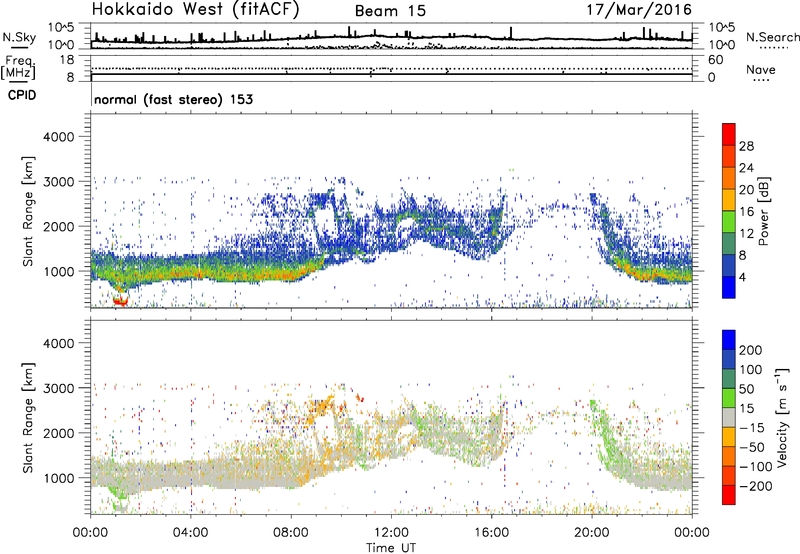Click the "Velocity [m s-1]" colorbar title
The image size is (800, 554).
click(x=781, y=417)
